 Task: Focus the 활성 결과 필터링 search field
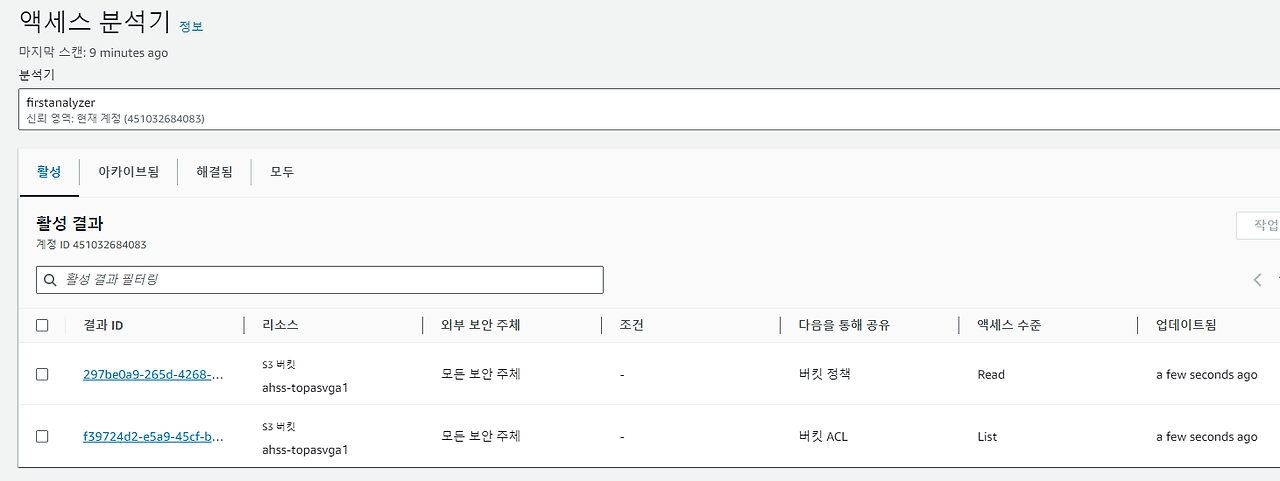click(x=320, y=280)
